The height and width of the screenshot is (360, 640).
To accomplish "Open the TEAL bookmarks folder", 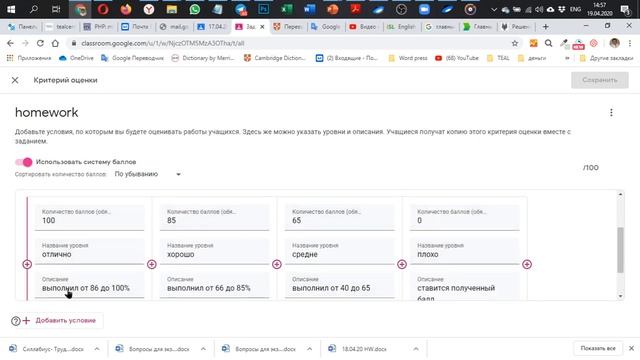I will pyautogui.click(x=498, y=58).
